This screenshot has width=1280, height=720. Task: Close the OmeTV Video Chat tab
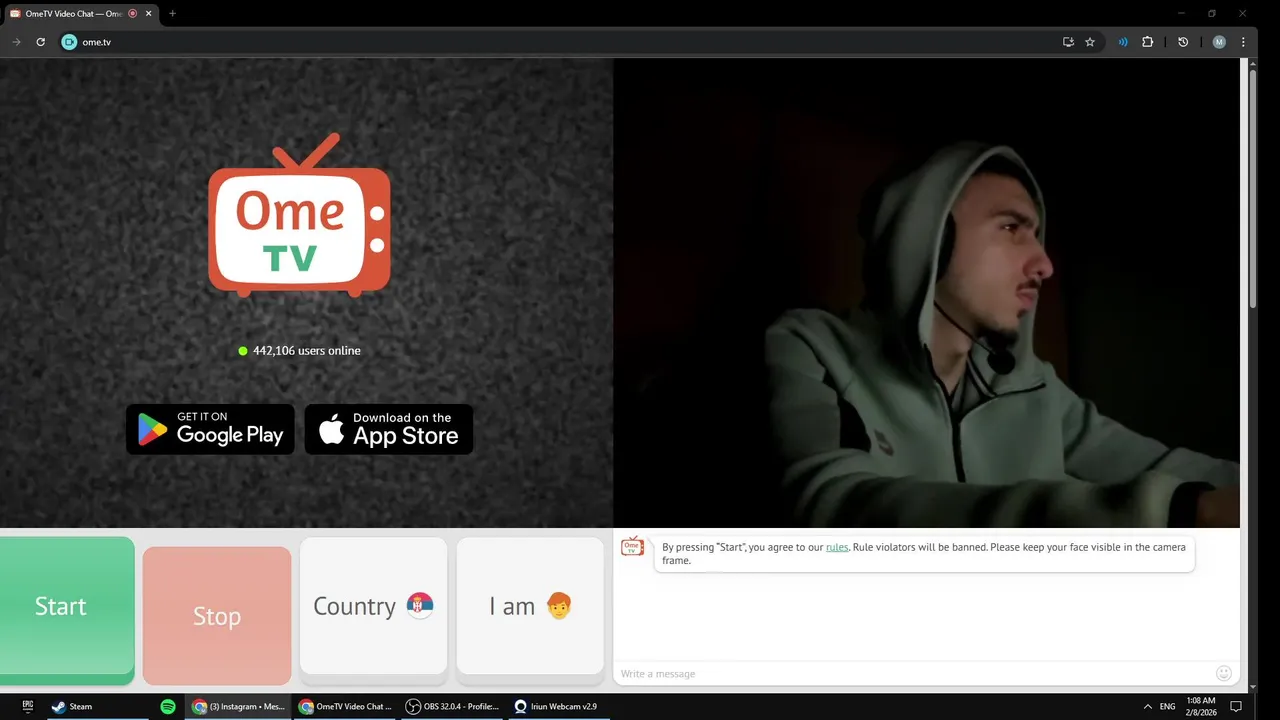(x=148, y=13)
